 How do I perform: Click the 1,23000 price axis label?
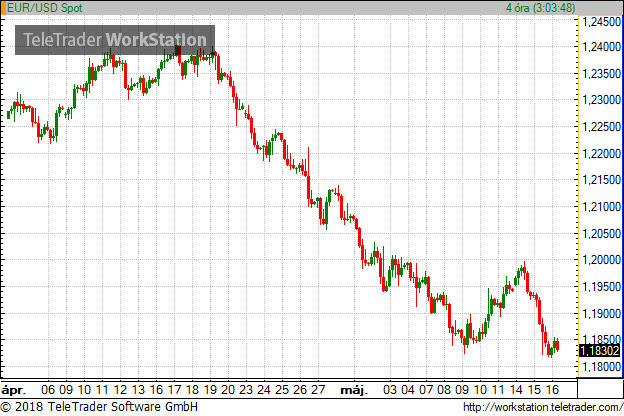(601, 100)
